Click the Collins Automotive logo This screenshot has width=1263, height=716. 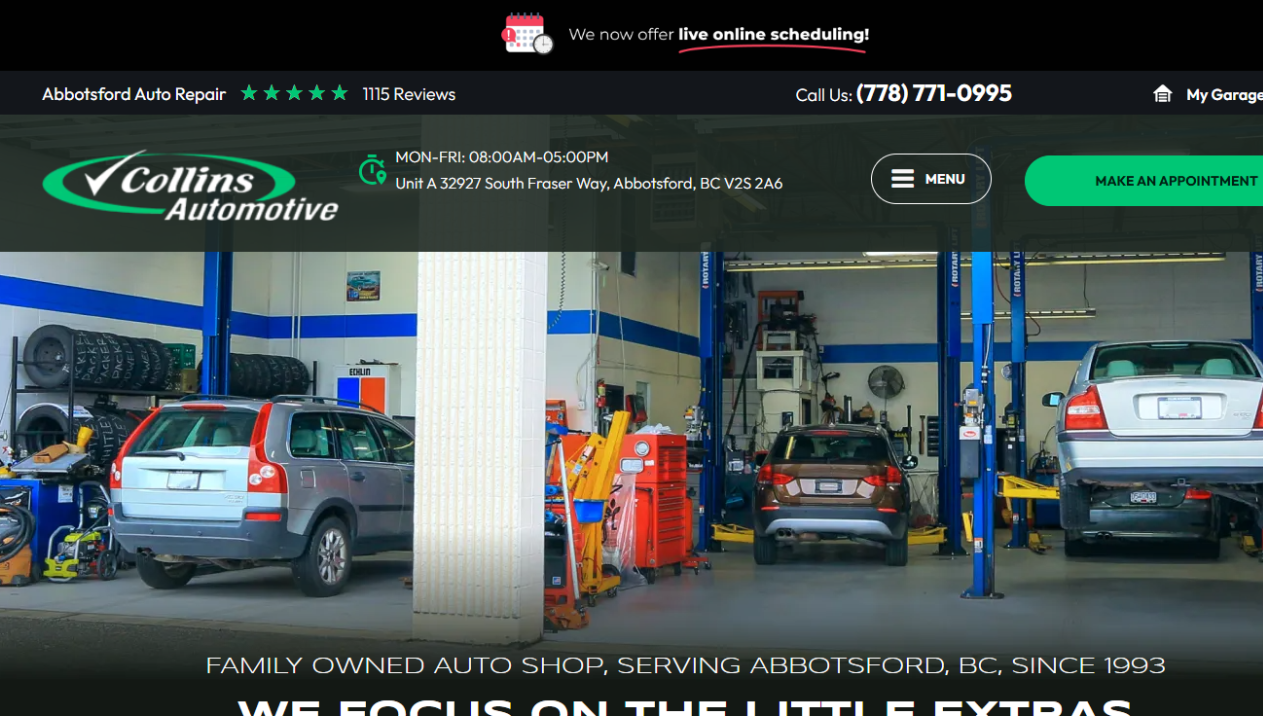[x=190, y=185]
